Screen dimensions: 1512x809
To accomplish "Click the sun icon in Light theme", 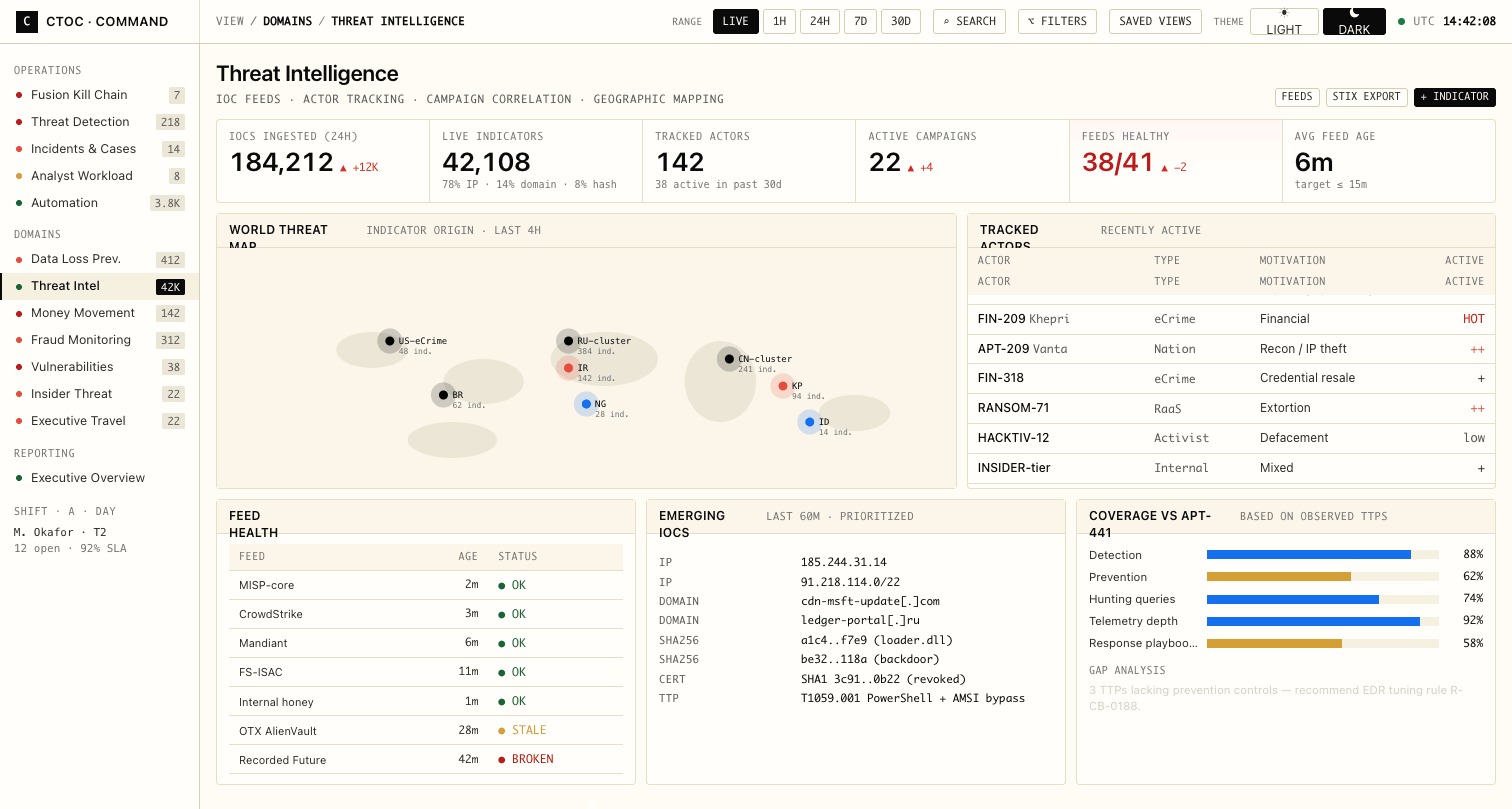I will coord(1284,13).
